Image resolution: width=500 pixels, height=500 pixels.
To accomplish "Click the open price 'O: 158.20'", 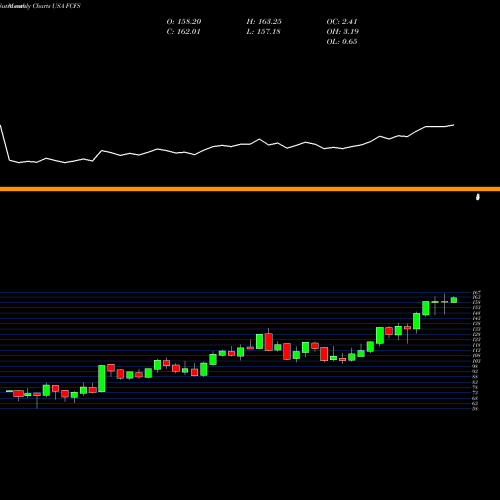I will [x=184, y=22].
